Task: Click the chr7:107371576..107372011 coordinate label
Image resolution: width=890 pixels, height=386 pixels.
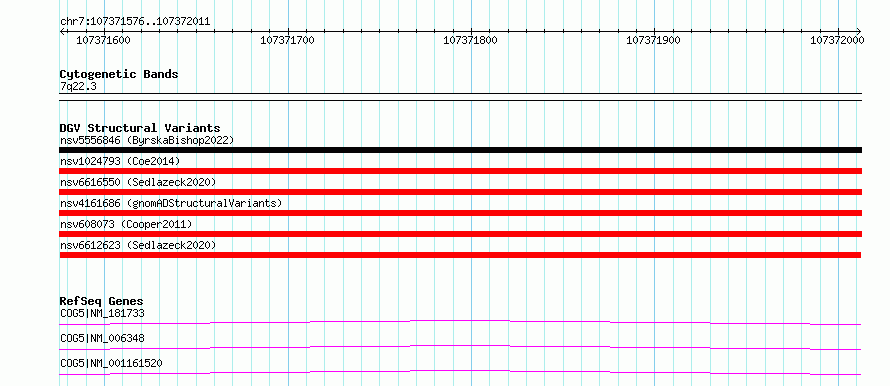Action: pos(135,22)
